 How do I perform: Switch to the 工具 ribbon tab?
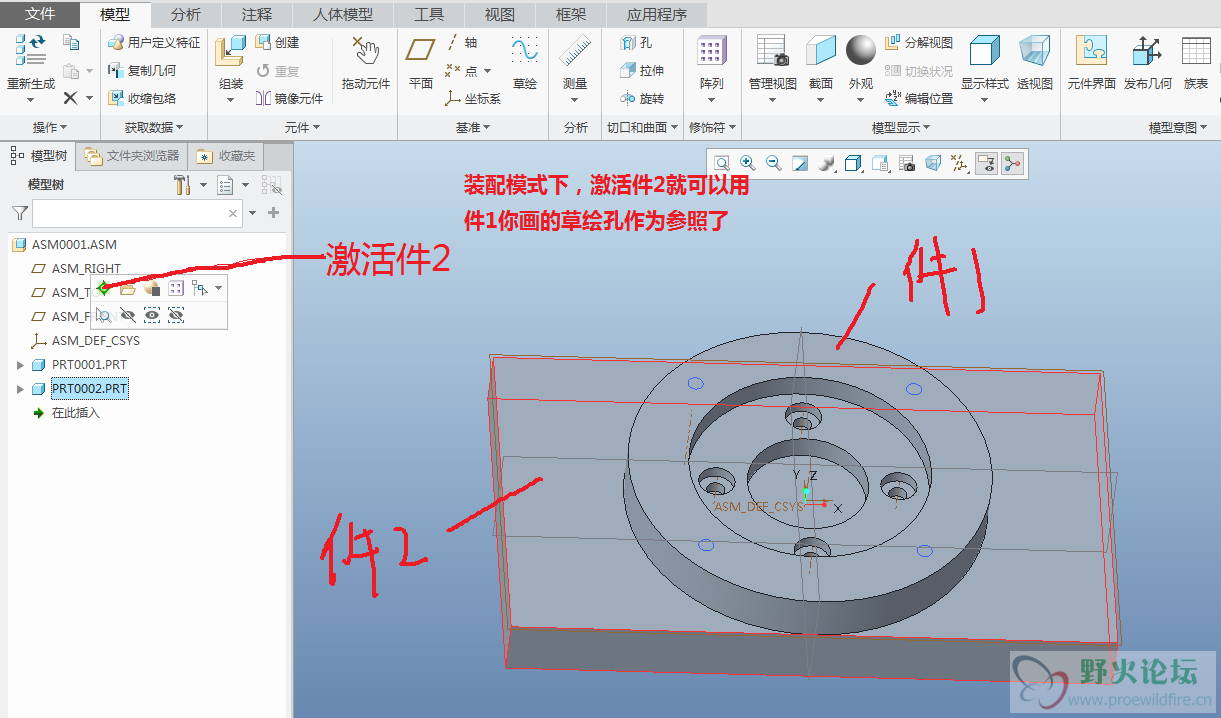click(x=429, y=14)
